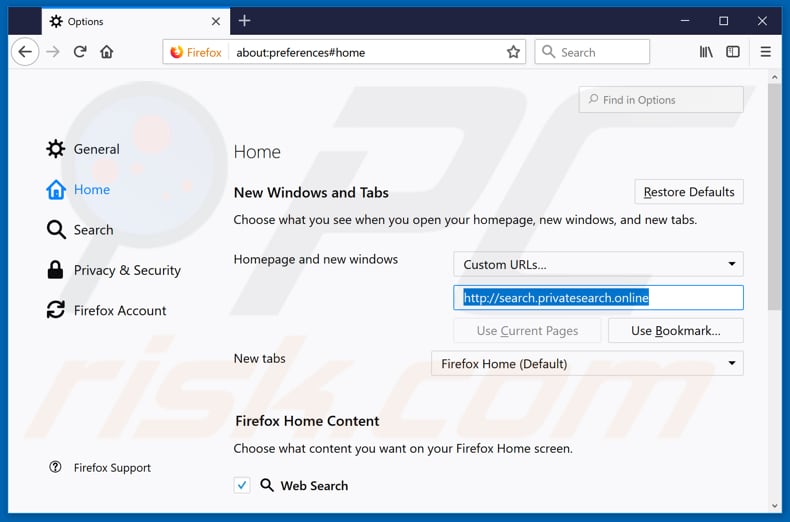
Task: Click the forward arrow navigation button
Action: point(53,52)
